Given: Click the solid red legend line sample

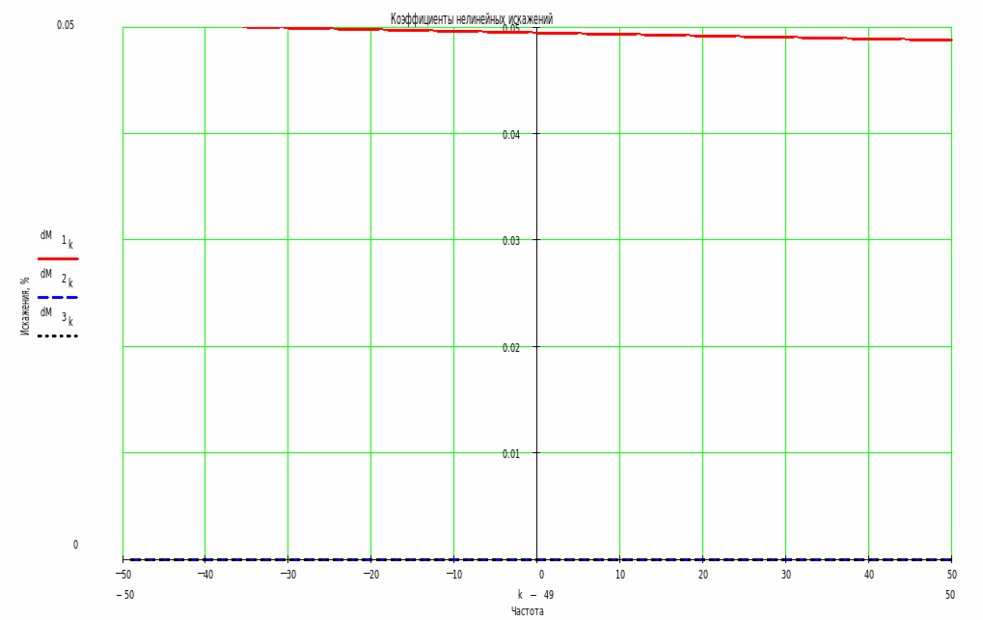Looking at the screenshot, I should 58,258.
